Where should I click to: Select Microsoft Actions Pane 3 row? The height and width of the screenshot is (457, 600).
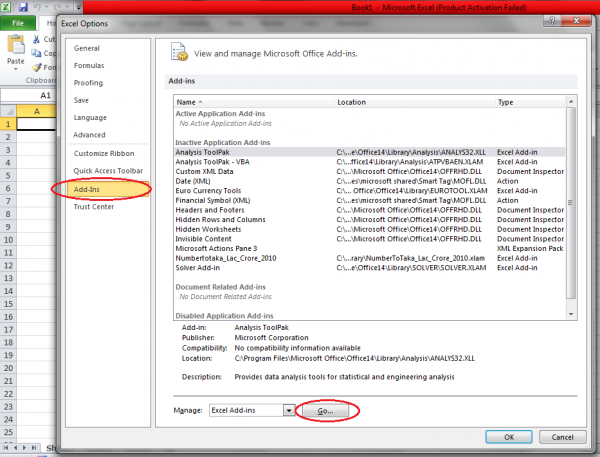coord(370,248)
